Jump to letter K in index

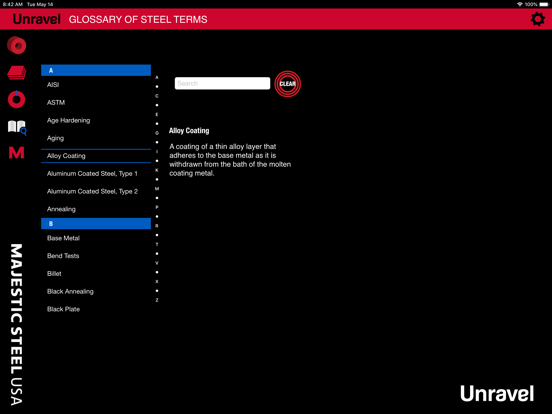click(157, 170)
